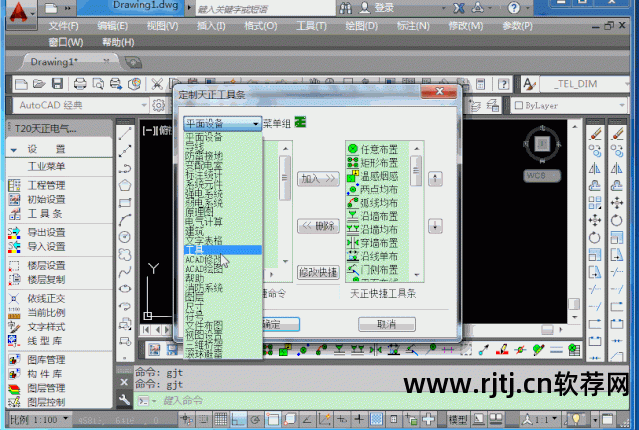Screen dimensions: 639x430
Task: Toggle ortho mode in the status bar
Action: click(x=238, y=419)
